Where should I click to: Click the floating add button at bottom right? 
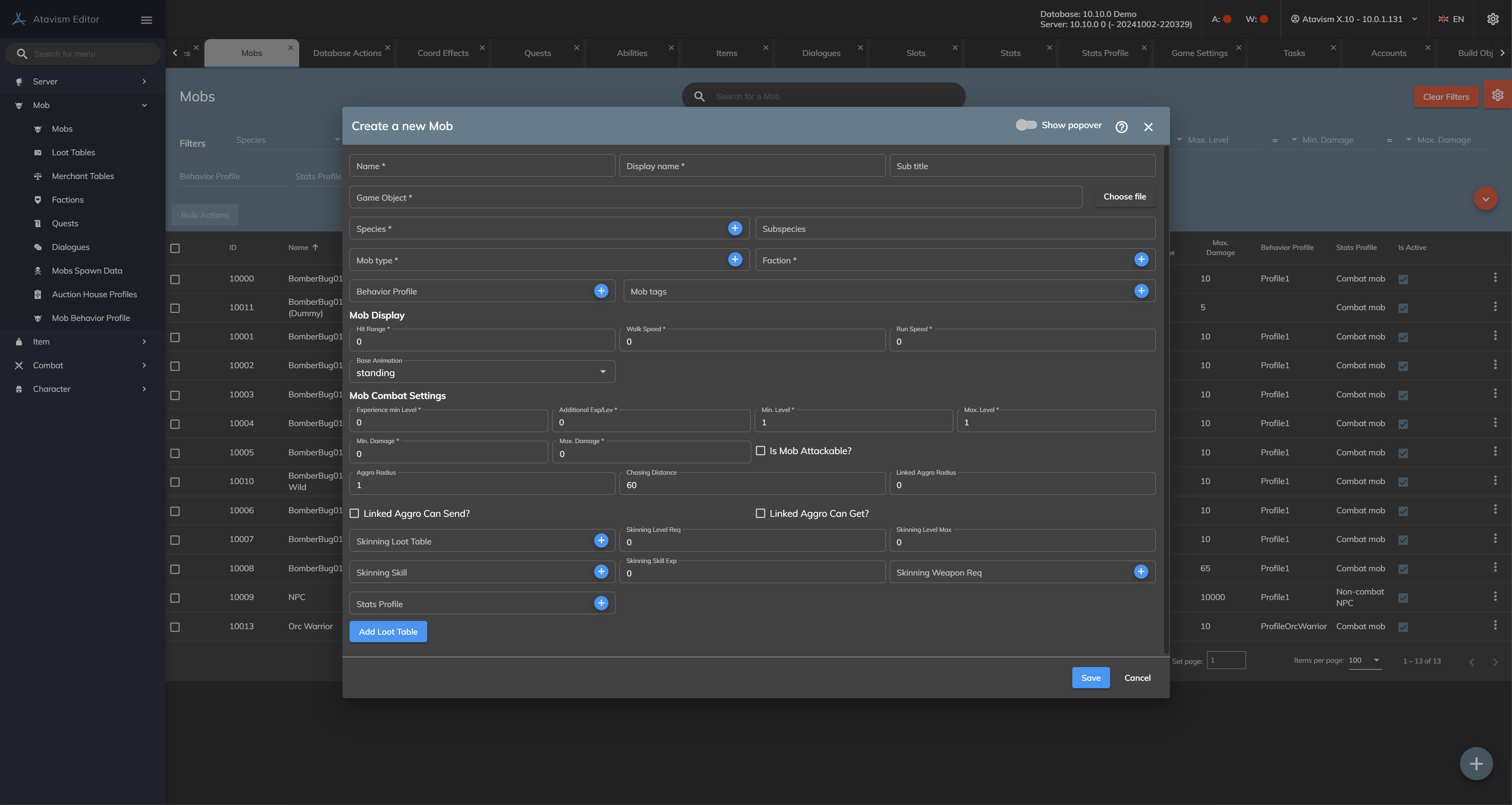[1476, 763]
